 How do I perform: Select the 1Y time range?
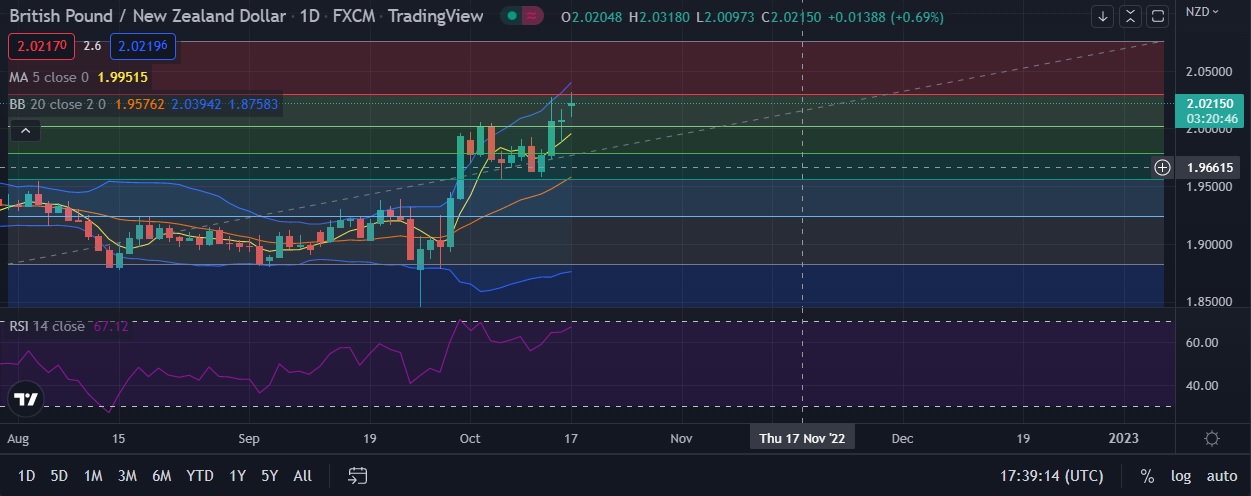click(237, 476)
